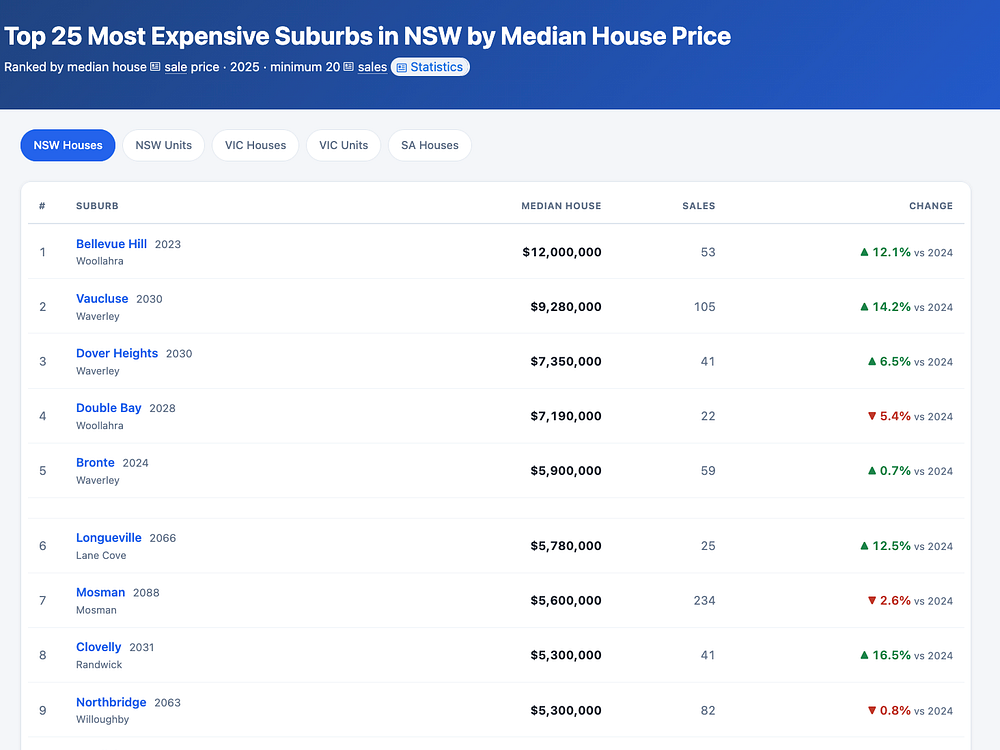Open the VIC Houses tab
Screen dimensions: 1000x750
tap(255, 145)
